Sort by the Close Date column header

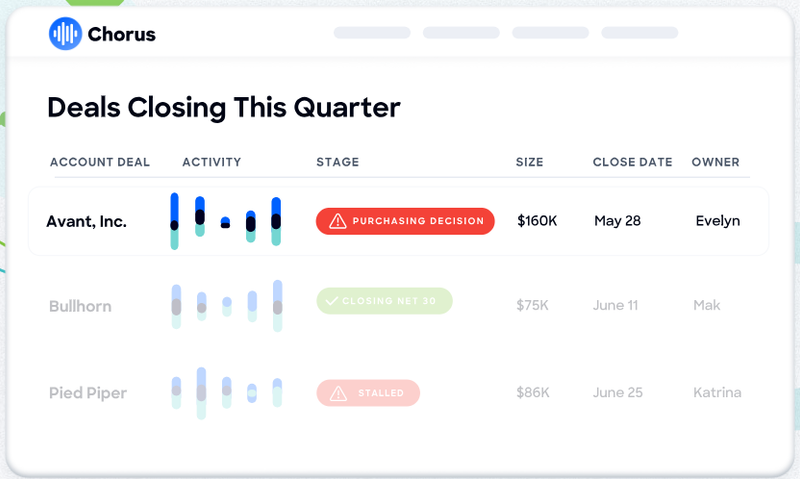(x=632, y=162)
